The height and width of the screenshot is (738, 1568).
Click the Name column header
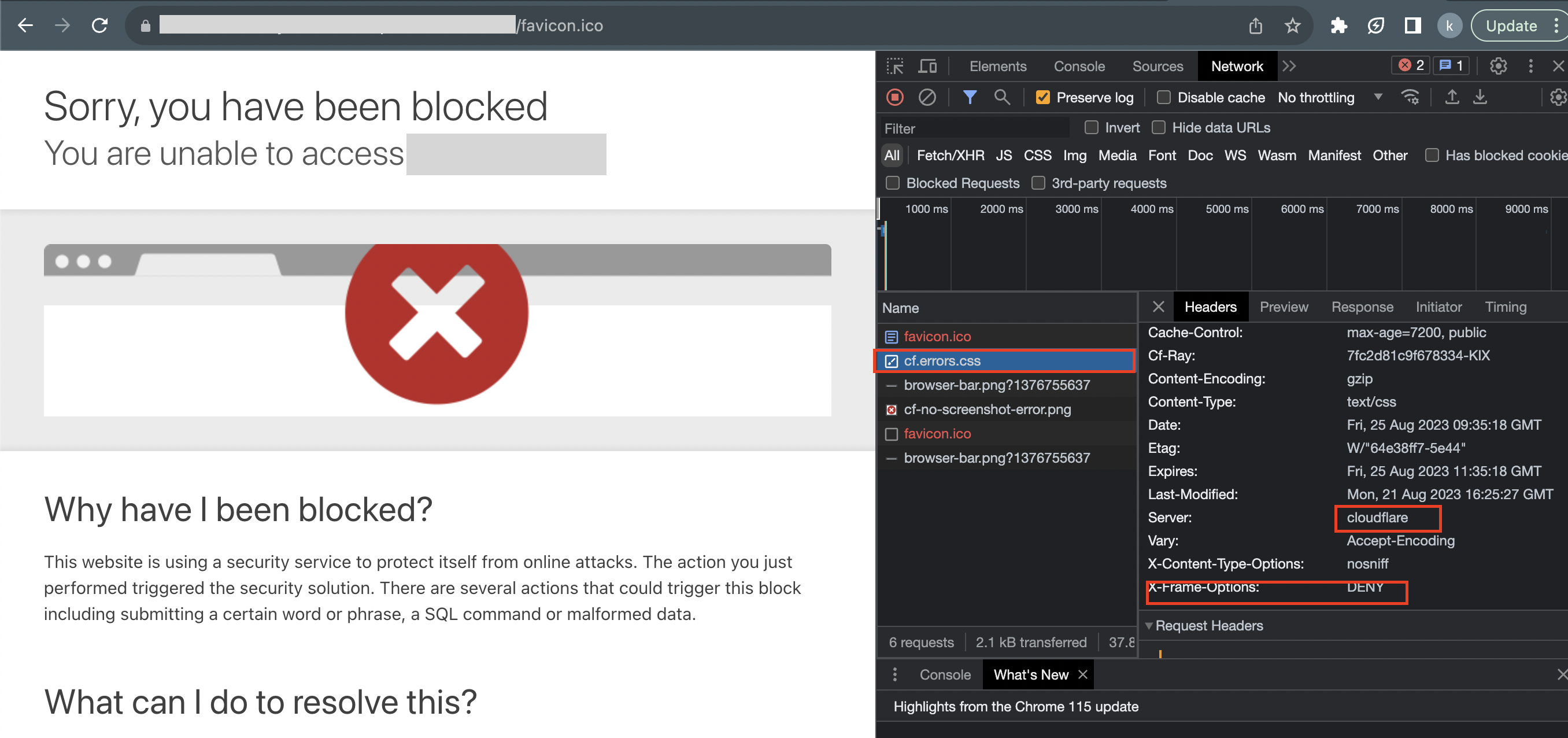coord(1006,308)
